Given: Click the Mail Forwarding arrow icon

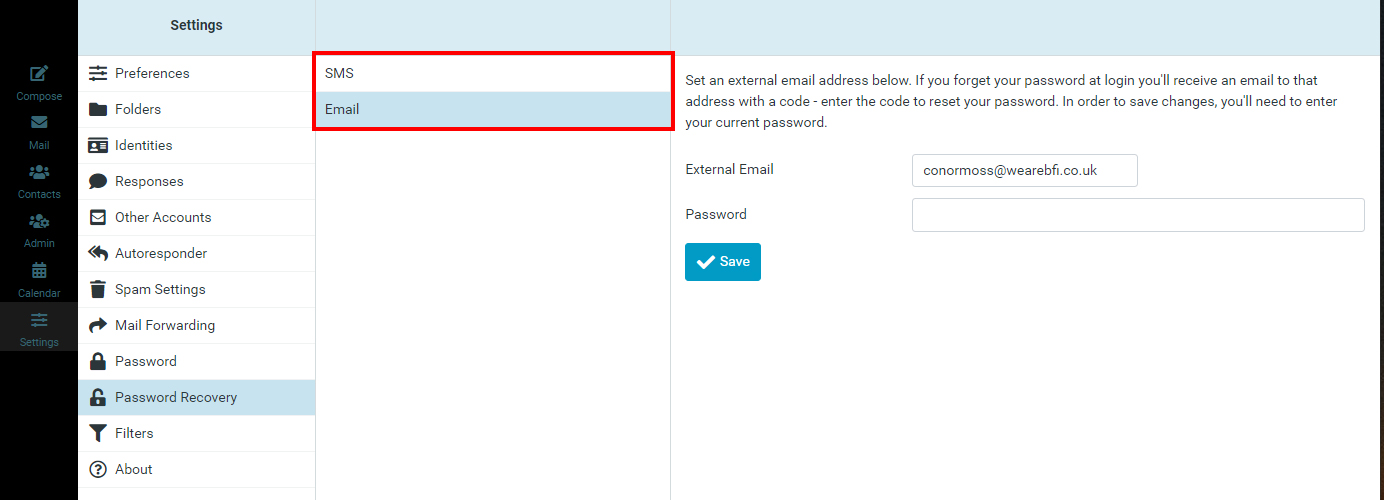Looking at the screenshot, I should coord(98,325).
